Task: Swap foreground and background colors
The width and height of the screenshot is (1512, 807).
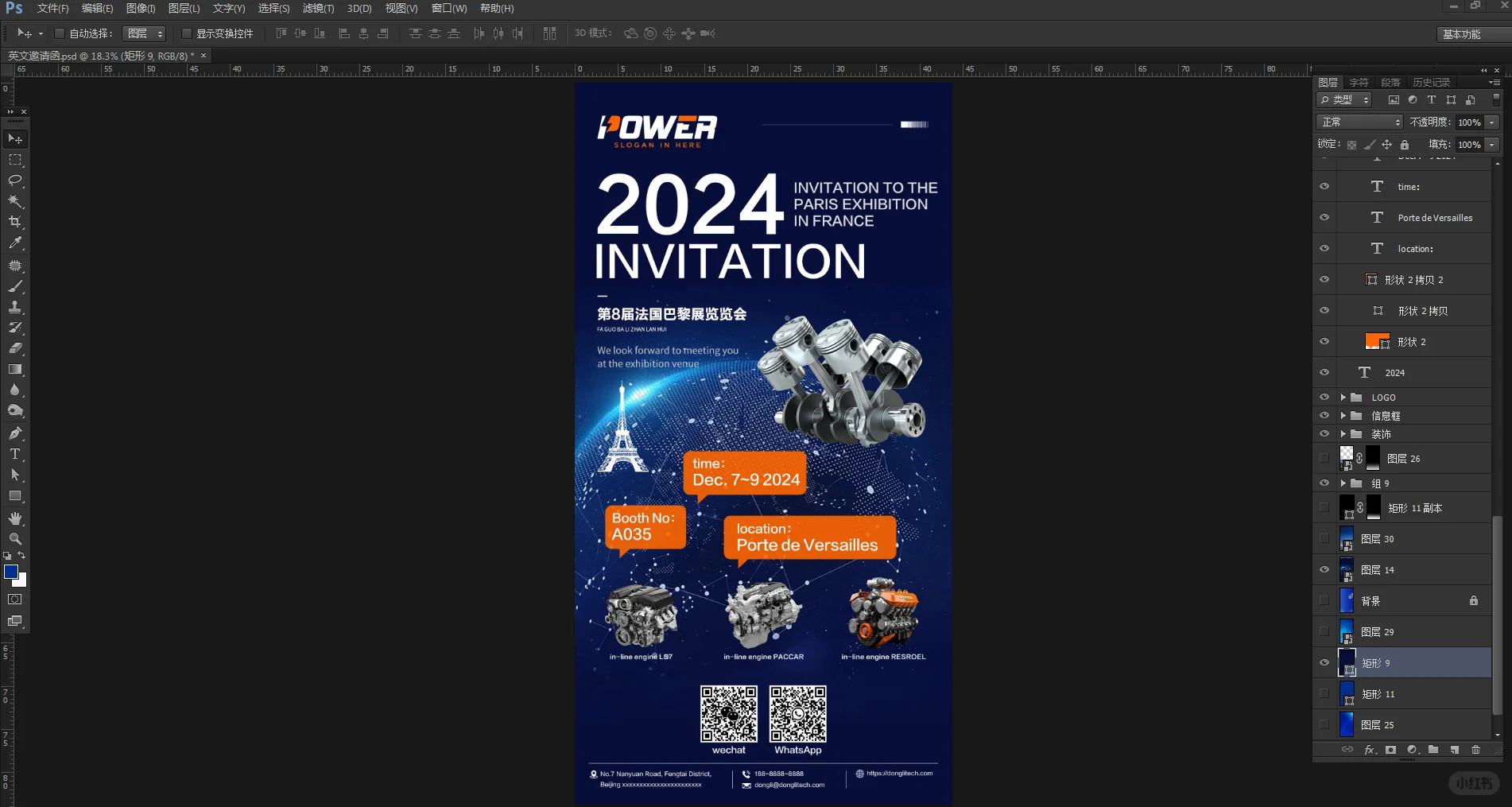Action: (21, 556)
